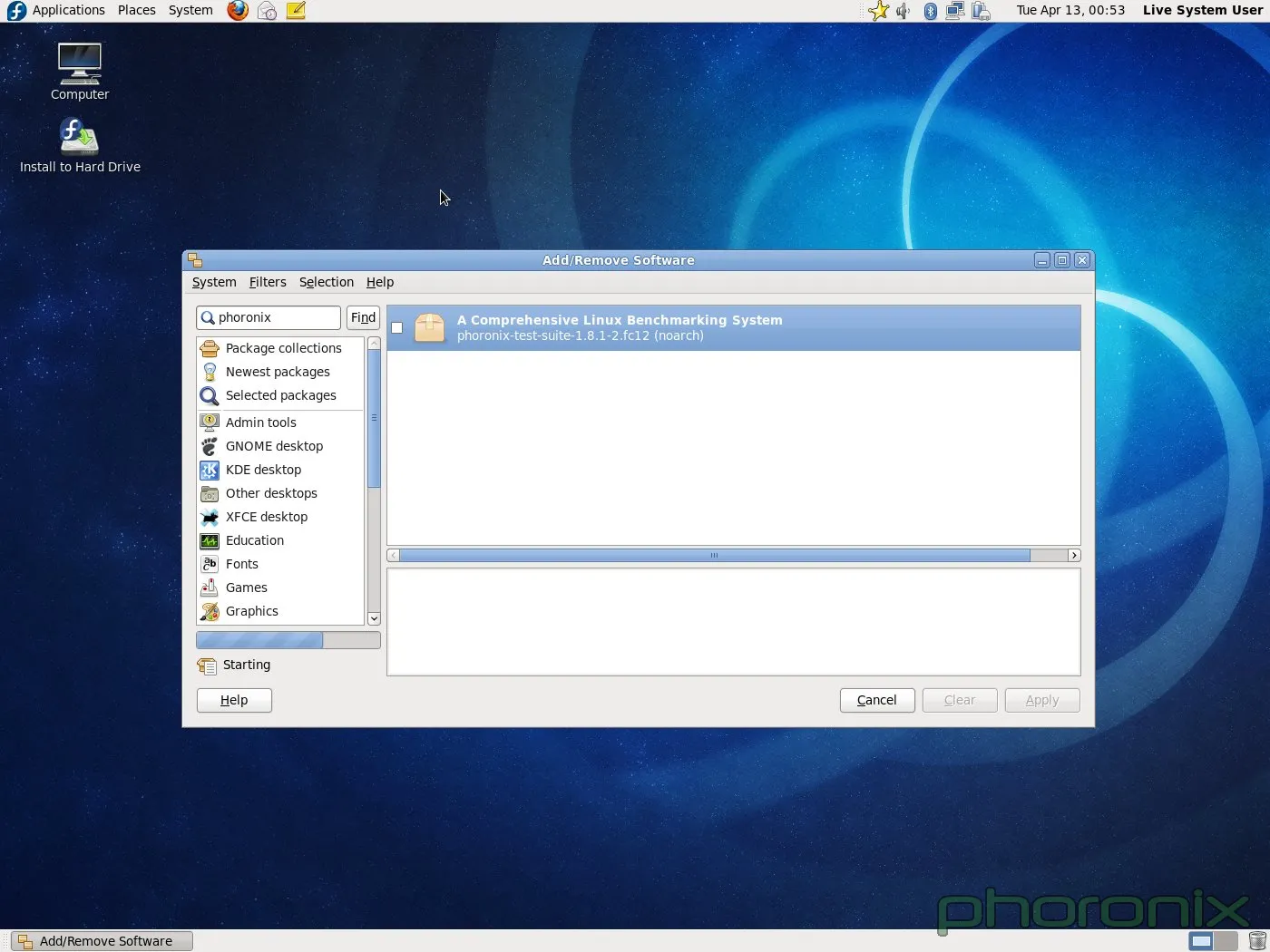Click Add/Remove Software taskbar button
Screen dimensions: 1270x952
[x=103, y=941]
